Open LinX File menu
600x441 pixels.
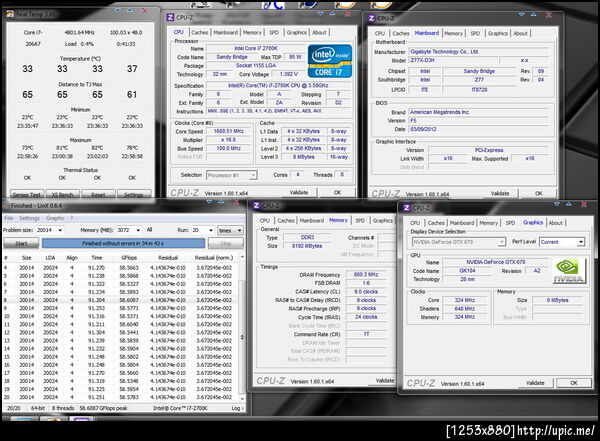pyautogui.click(x=8, y=218)
